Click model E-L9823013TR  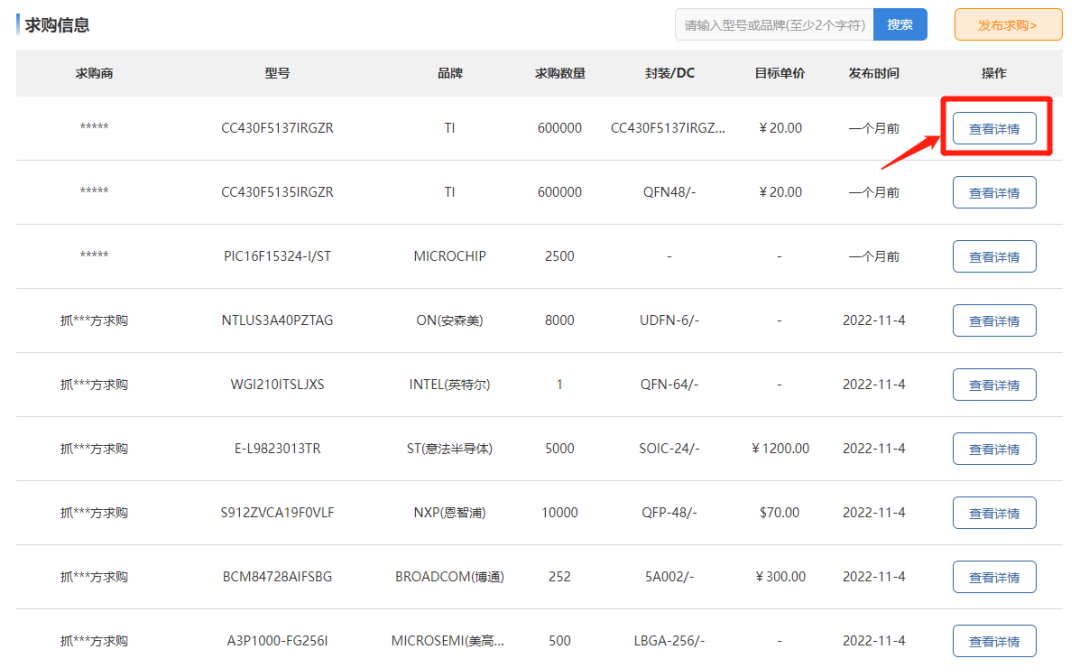(x=277, y=448)
